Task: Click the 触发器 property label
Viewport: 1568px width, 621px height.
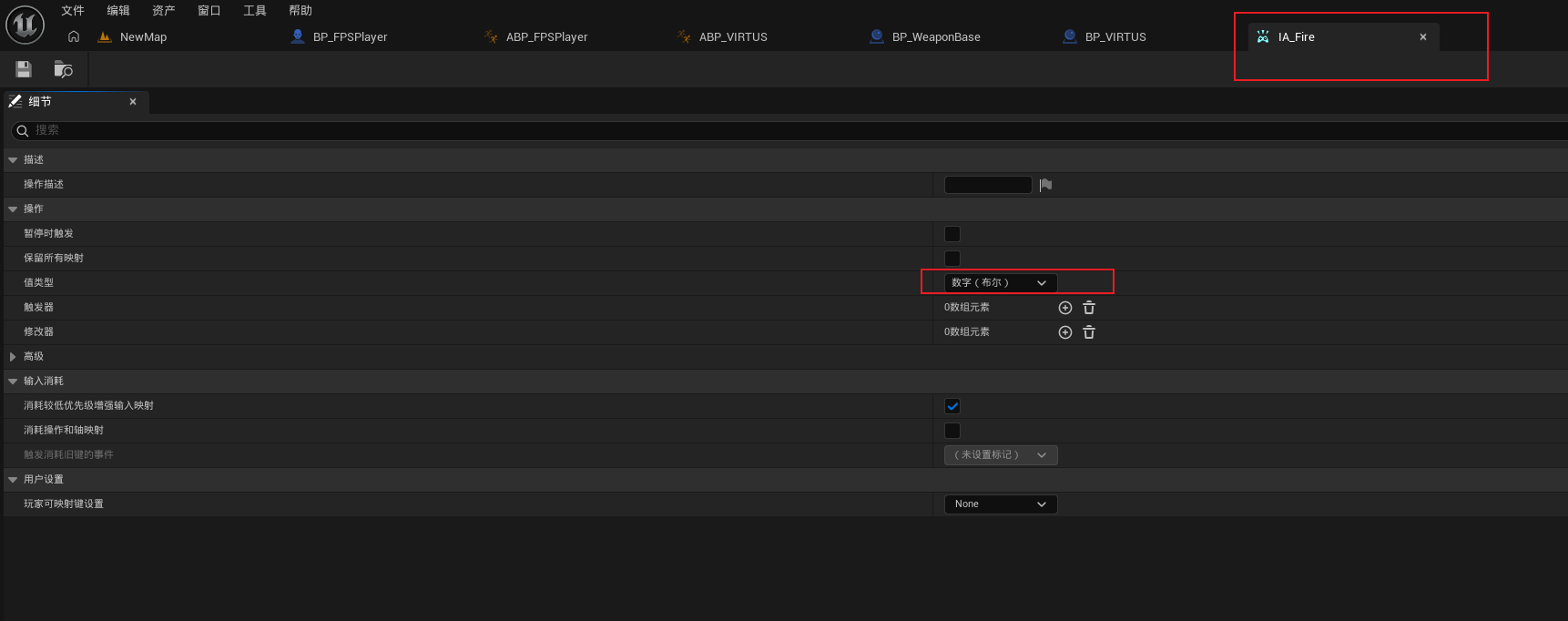Action: [x=38, y=308]
